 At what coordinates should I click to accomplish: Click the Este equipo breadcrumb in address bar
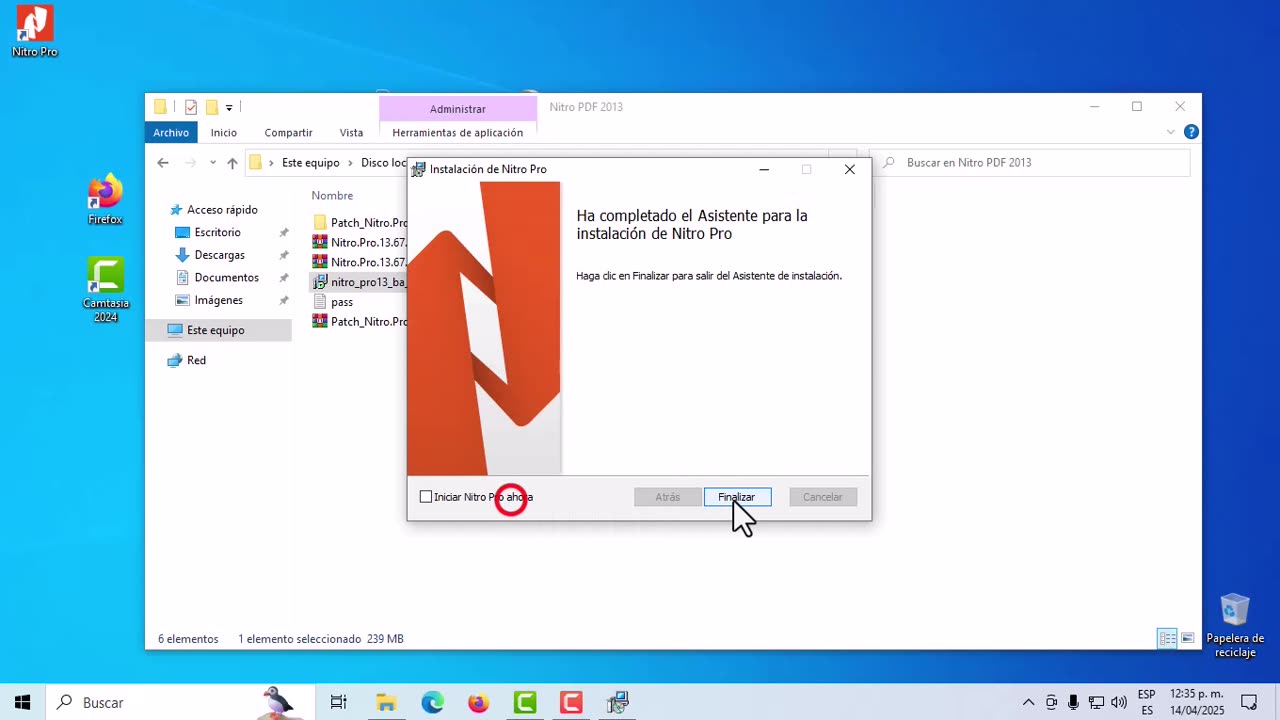click(311, 163)
